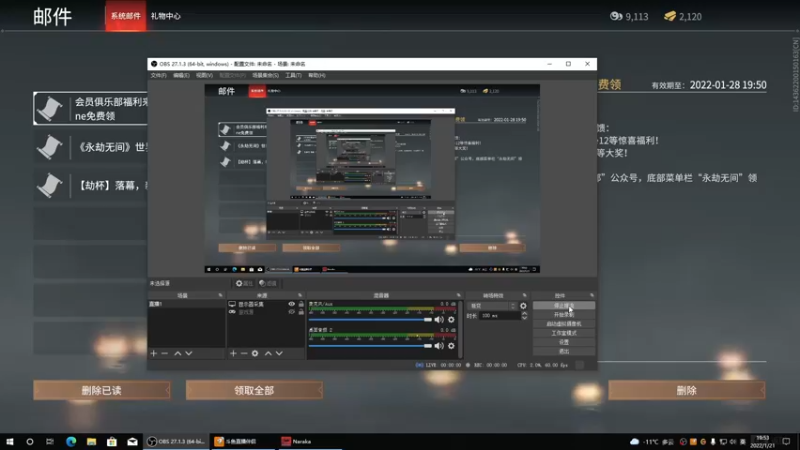Open Scene Collection menu in OBS
The height and width of the screenshot is (450, 800).
click(x=265, y=75)
